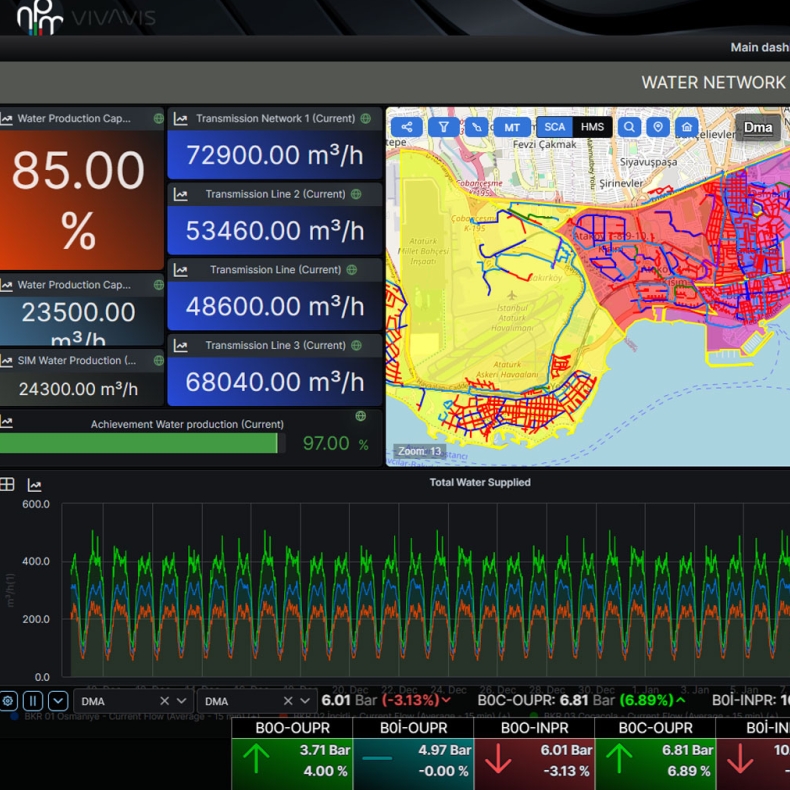790x790 pixels.
Task: Select the map draw/measure tool icon
Action: (477, 127)
